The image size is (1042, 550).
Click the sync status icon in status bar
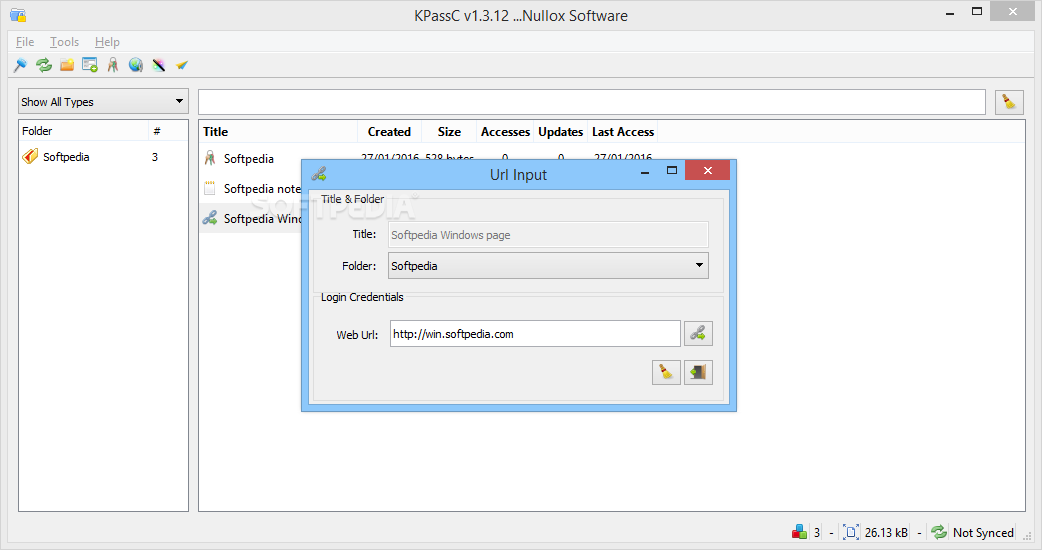[x=939, y=532]
